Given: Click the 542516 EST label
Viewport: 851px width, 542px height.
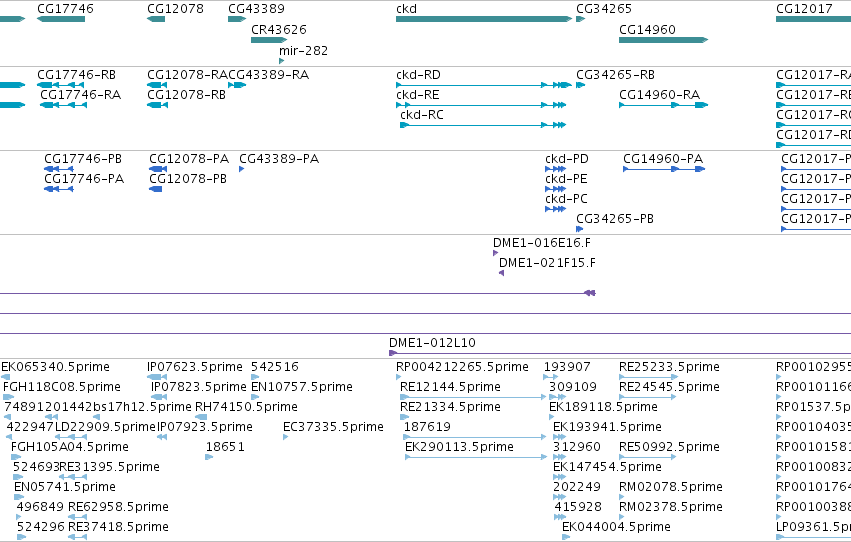Looking at the screenshot, I should (x=275, y=367).
